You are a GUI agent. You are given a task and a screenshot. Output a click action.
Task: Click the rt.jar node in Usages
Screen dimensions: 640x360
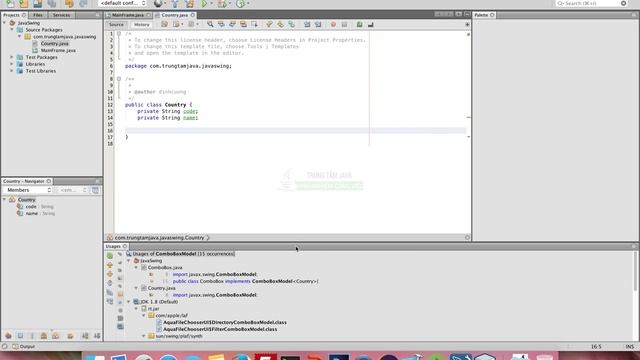click(153, 309)
